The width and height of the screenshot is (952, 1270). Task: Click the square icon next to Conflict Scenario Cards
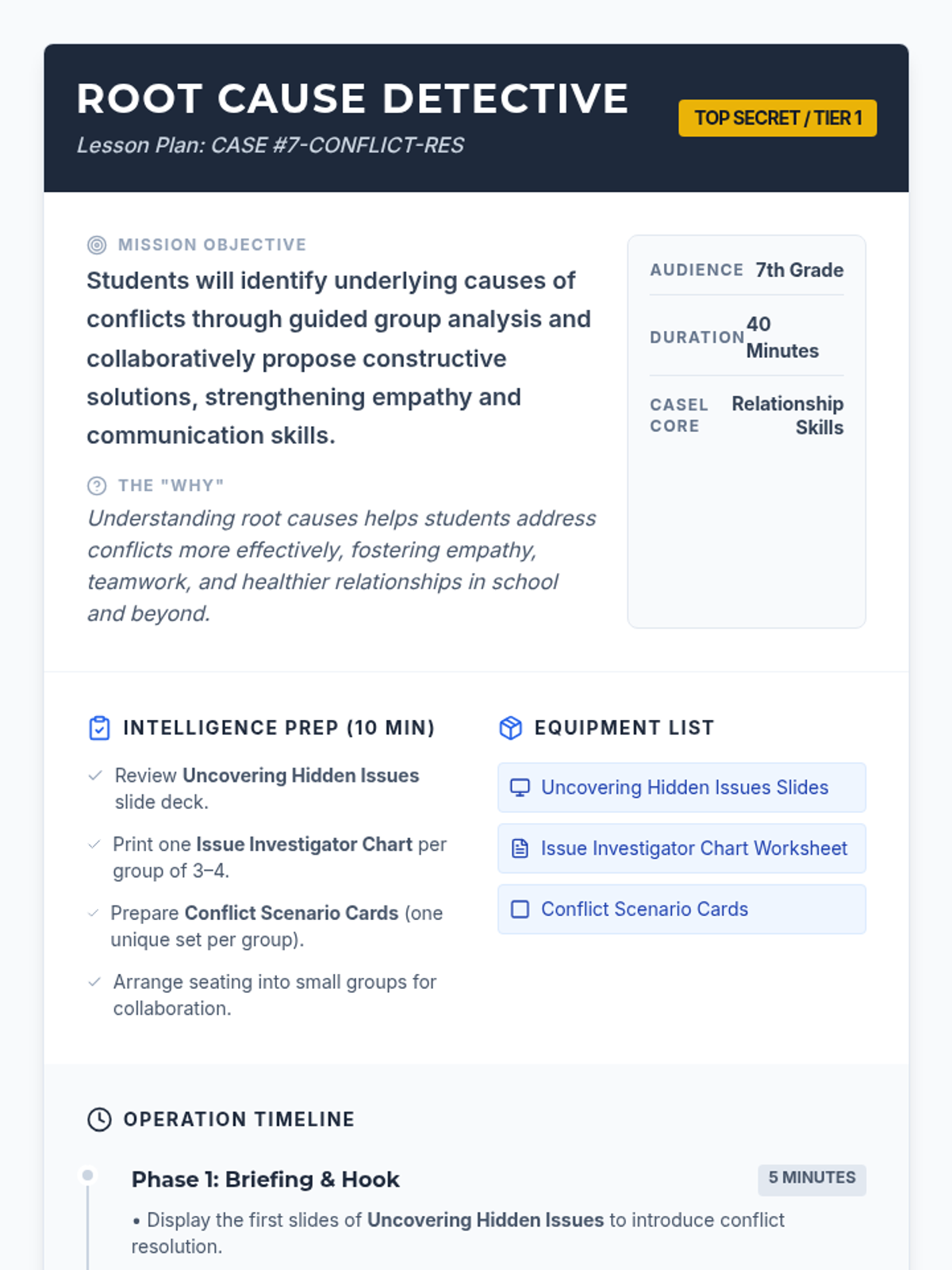pyautogui.click(x=520, y=909)
